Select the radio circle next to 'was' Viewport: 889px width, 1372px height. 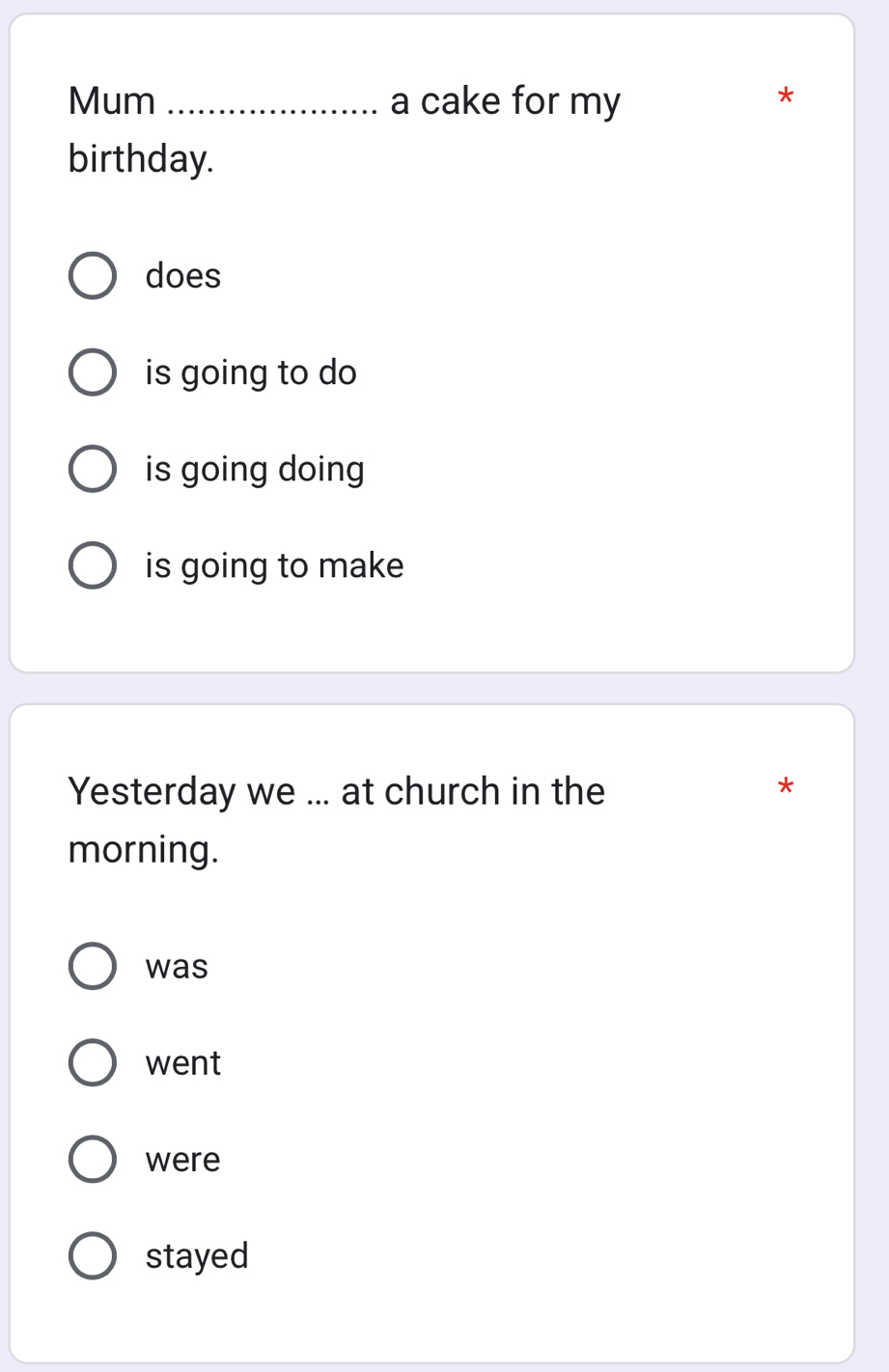[93, 967]
